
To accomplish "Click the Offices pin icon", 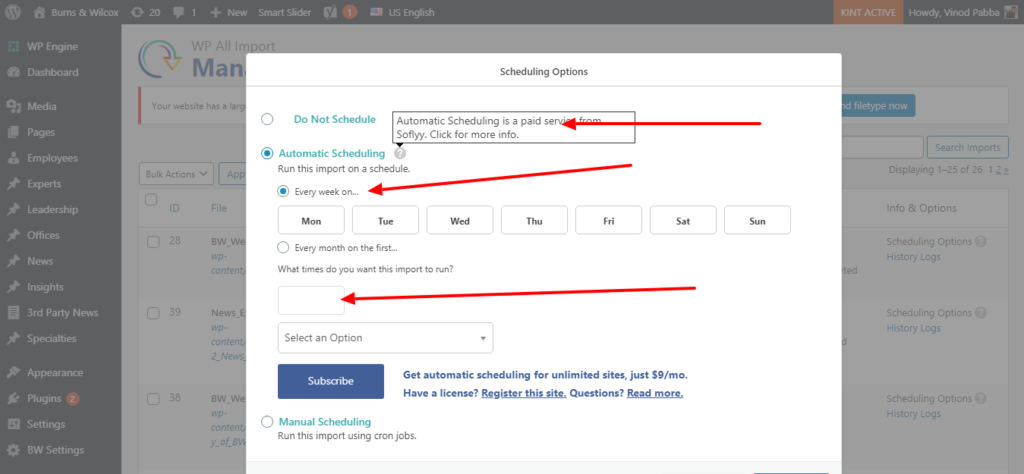I will (13, 235).
